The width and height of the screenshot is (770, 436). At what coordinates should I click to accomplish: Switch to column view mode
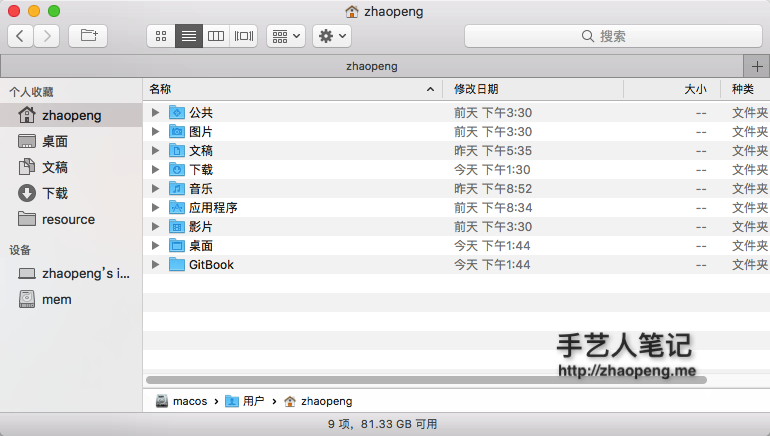(x=215, y=36)
